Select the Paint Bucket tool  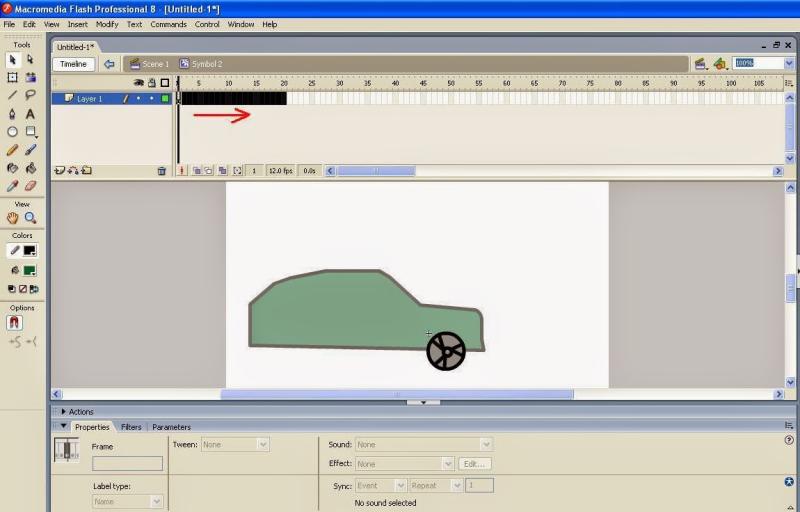[31, 168]
